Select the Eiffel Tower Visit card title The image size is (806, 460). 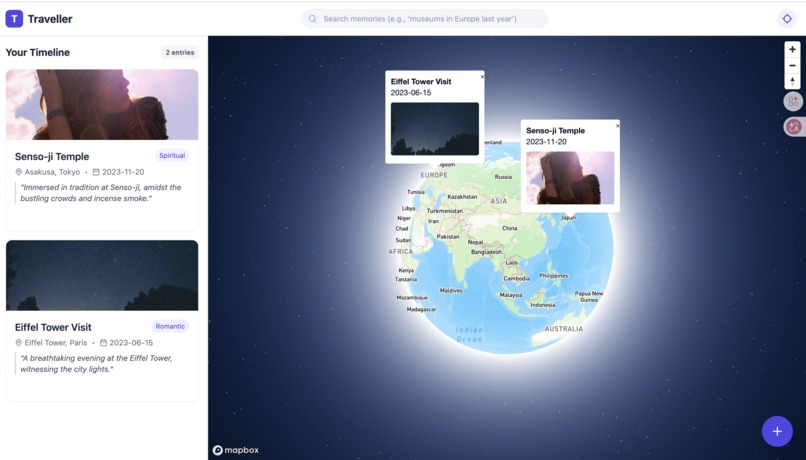pos(53,327)
